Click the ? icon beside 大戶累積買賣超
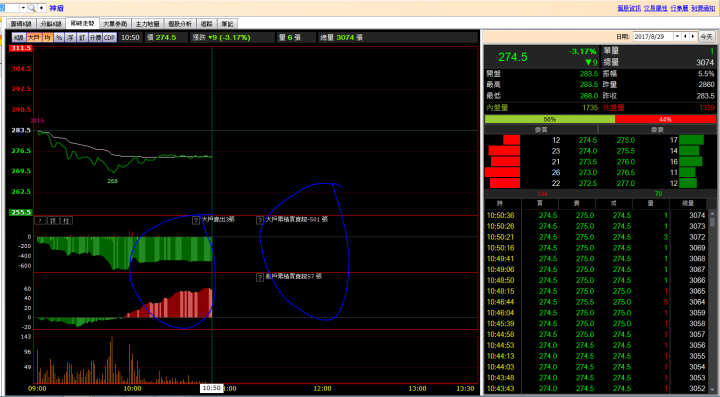Screen dimensions: 720x397 (259, 220)
